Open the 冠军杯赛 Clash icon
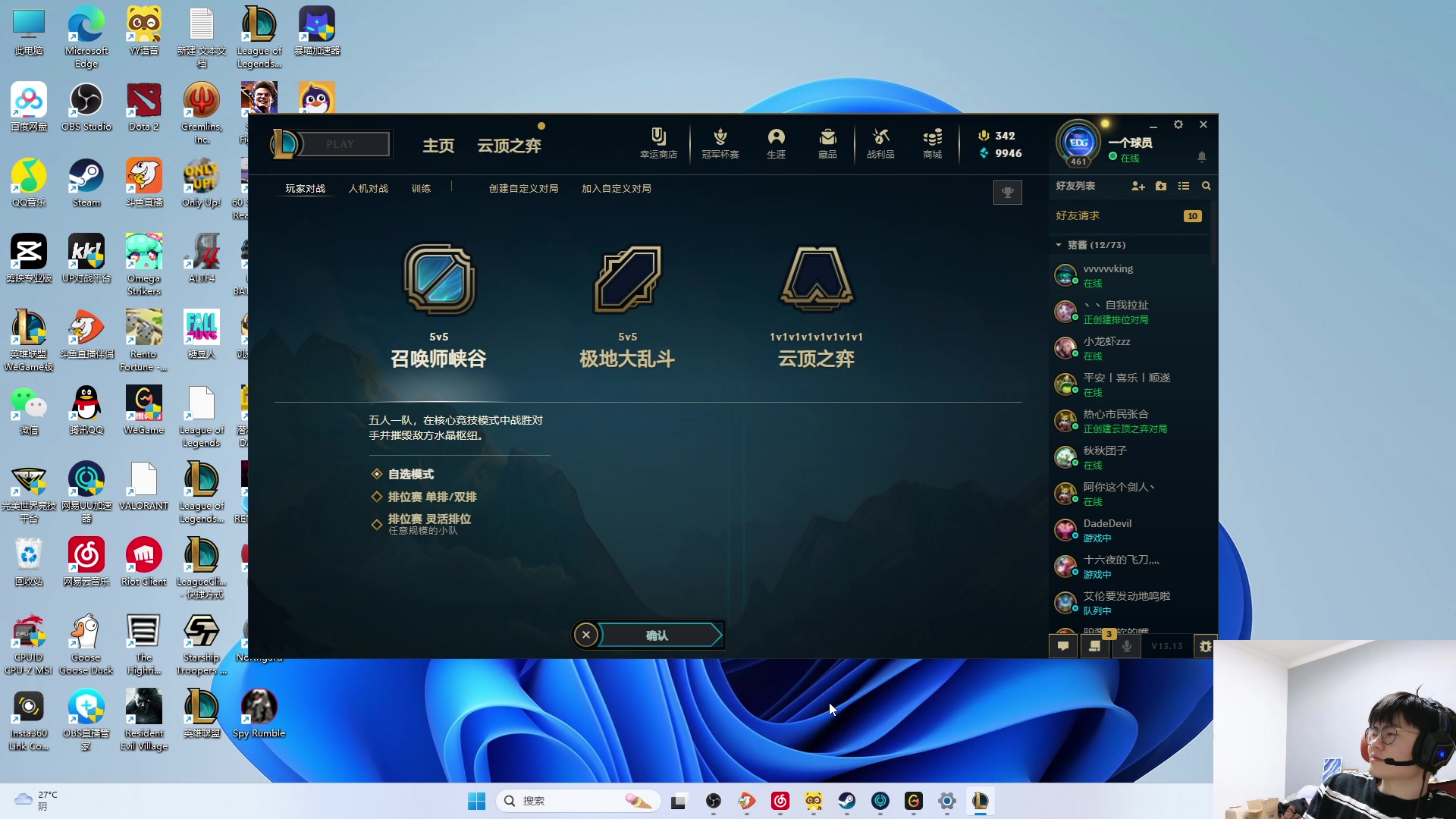The image size is (1456, 819). [x=720, y=143]
